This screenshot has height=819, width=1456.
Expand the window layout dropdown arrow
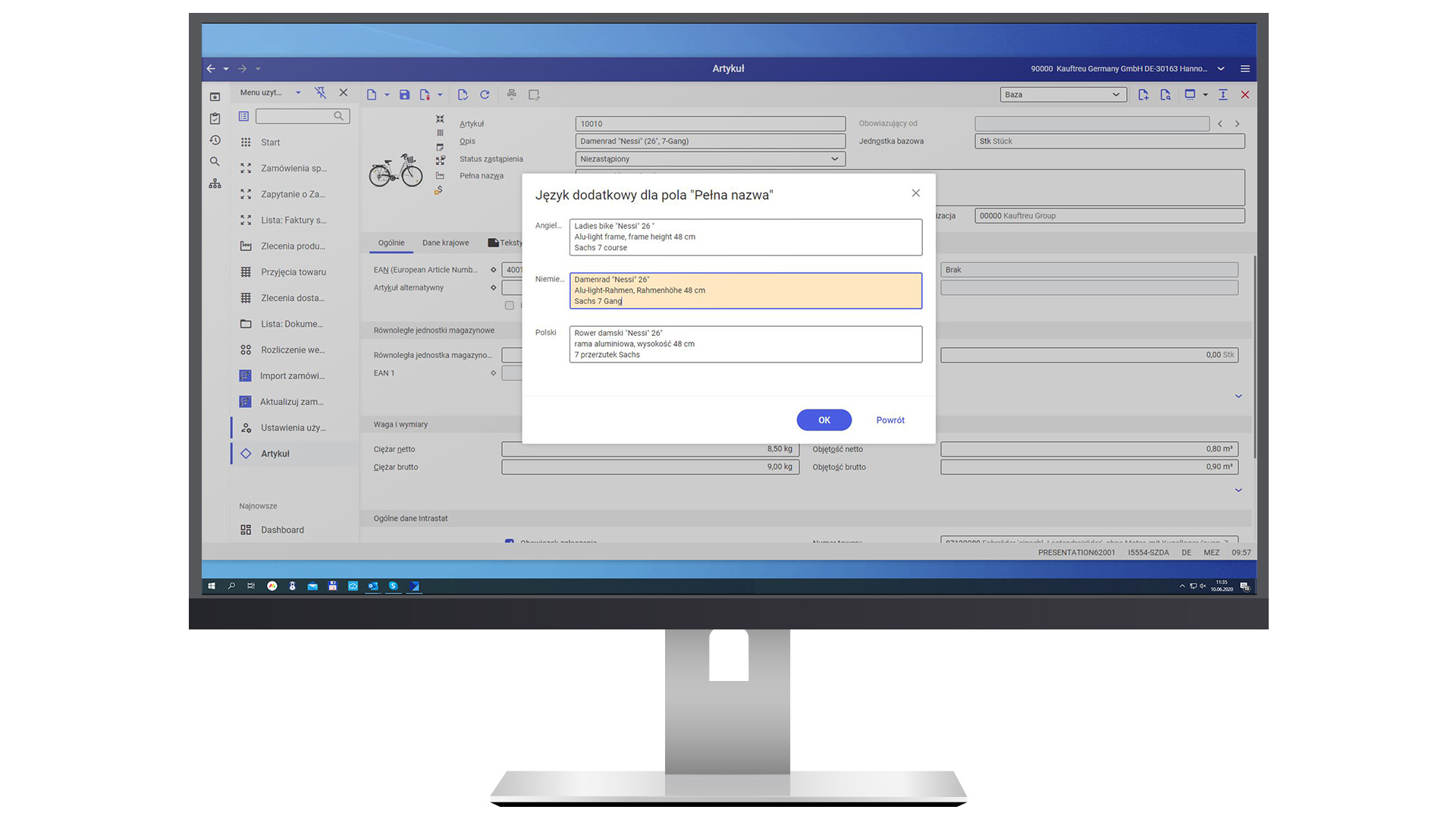click(x=1206, y=96)
